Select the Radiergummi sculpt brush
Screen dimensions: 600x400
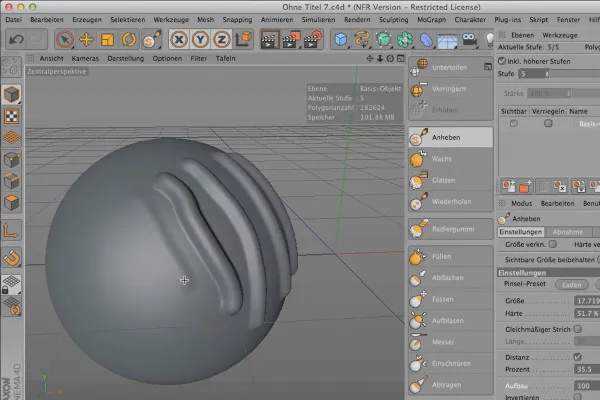tap(450, 229)
